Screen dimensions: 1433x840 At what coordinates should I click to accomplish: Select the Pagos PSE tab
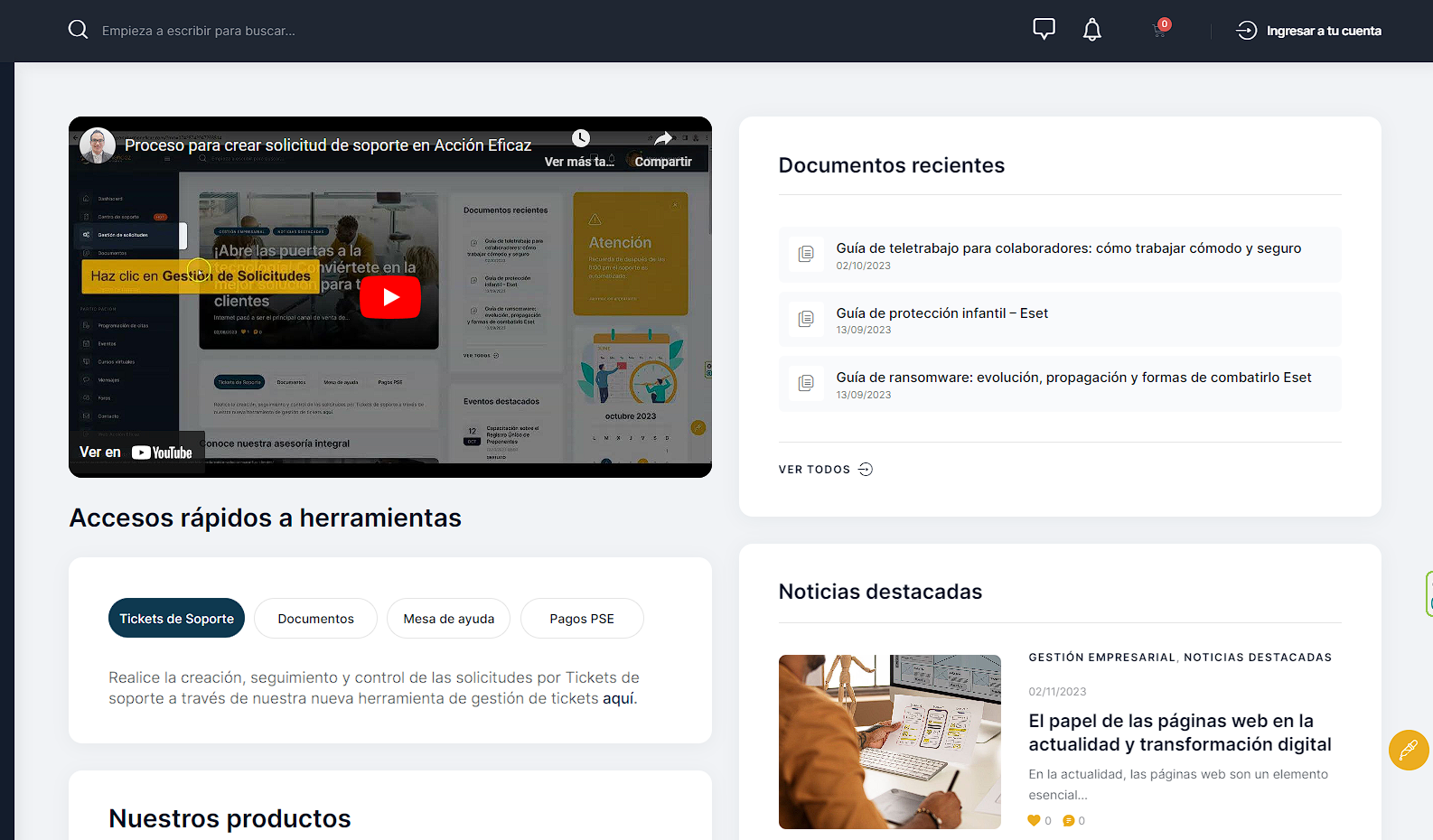[x=581, y=619]
